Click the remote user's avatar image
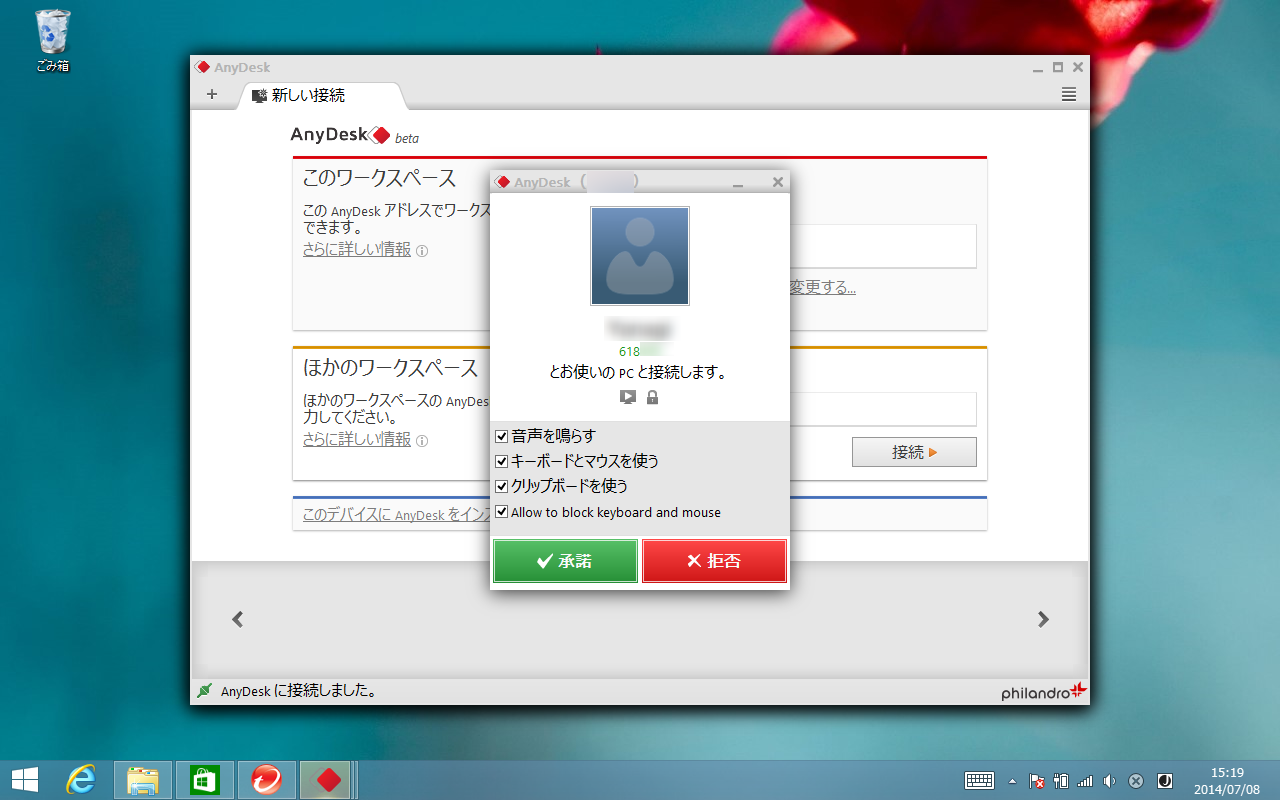 pyautogui.click(x=639, y=255)
